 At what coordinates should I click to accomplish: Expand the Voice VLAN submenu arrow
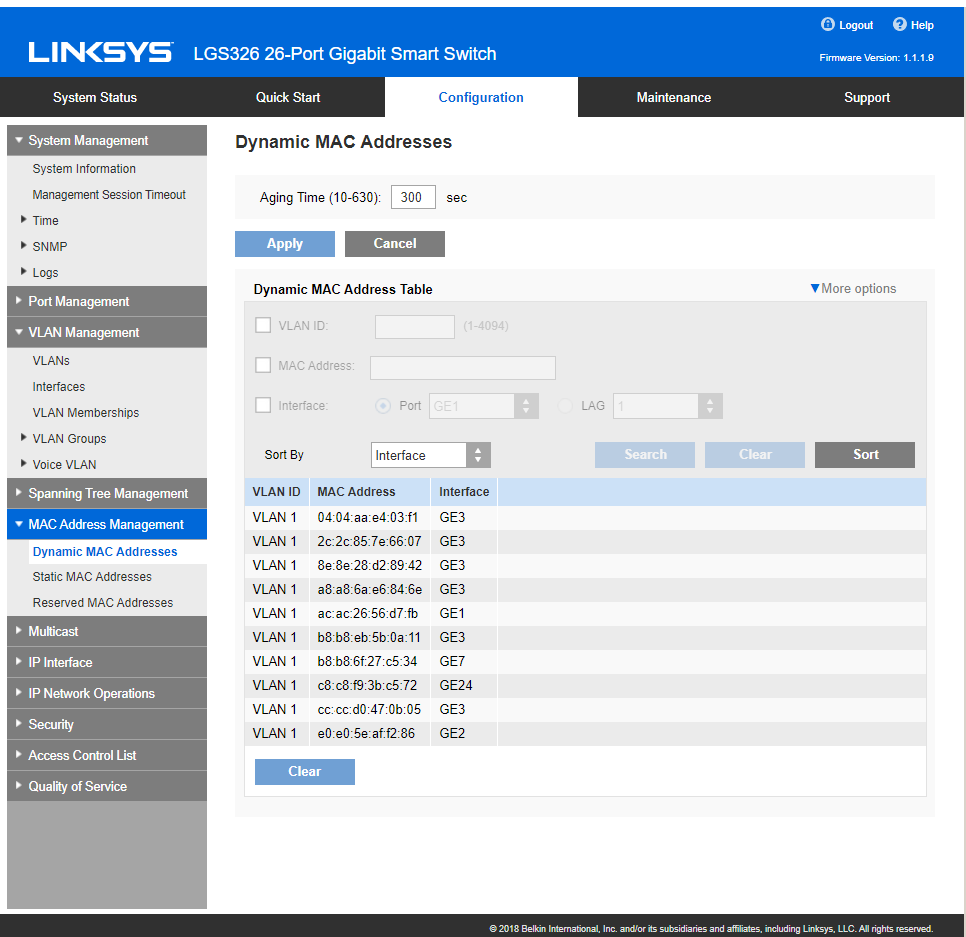(x=24, y=464)
